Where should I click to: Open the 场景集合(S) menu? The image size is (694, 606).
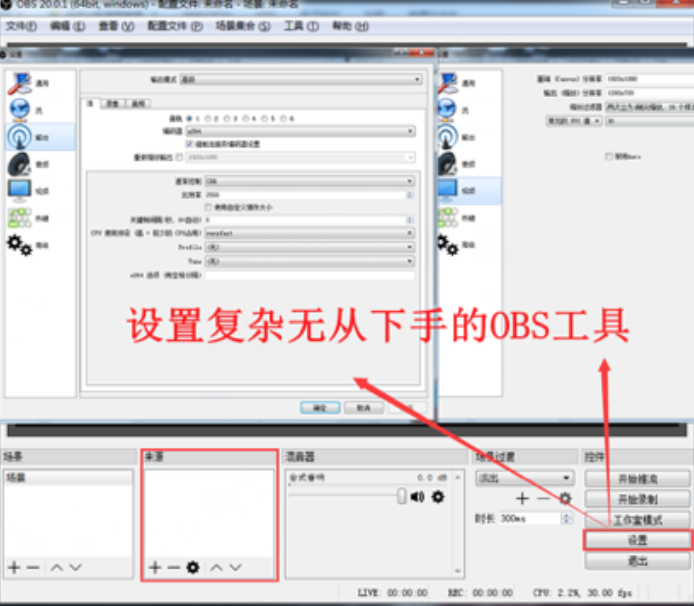click(243, 26)
